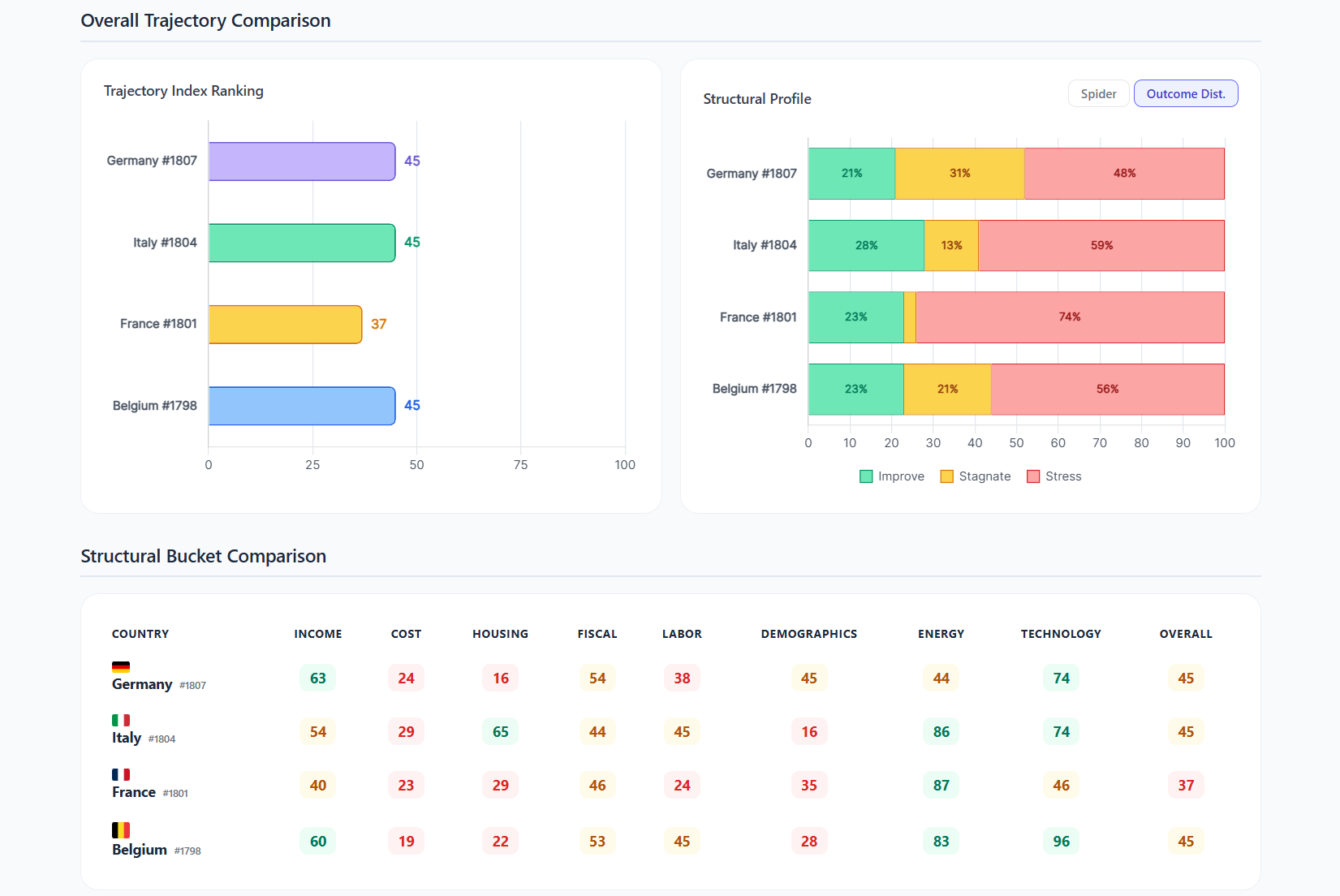Click the France flag icon
This screenshot has height=896, width=1340.
121,774
